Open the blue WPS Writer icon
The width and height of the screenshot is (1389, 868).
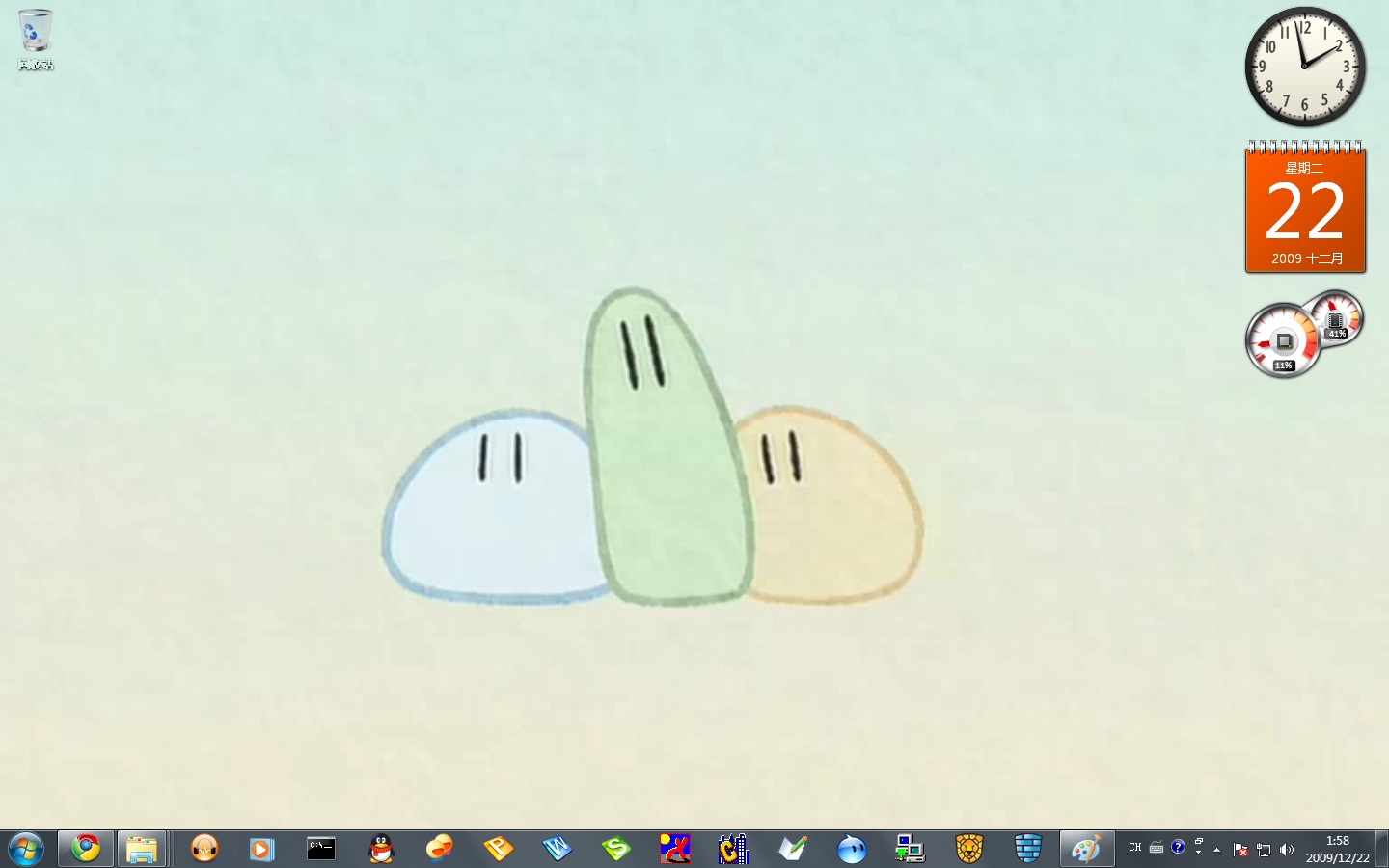click(x=558, y=849)
